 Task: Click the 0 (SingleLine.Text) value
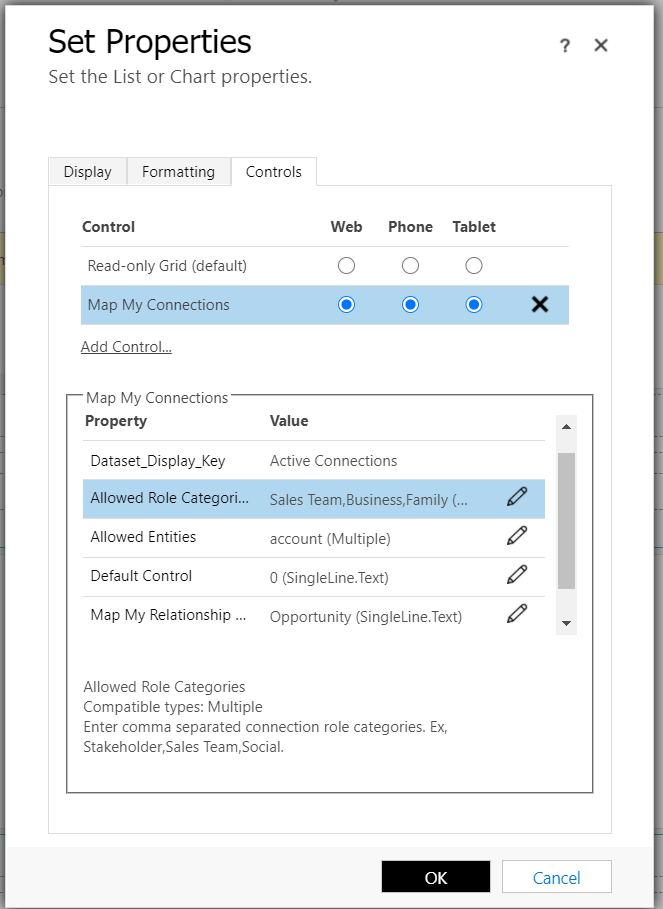pyautogui.click(x=329, y=577)
